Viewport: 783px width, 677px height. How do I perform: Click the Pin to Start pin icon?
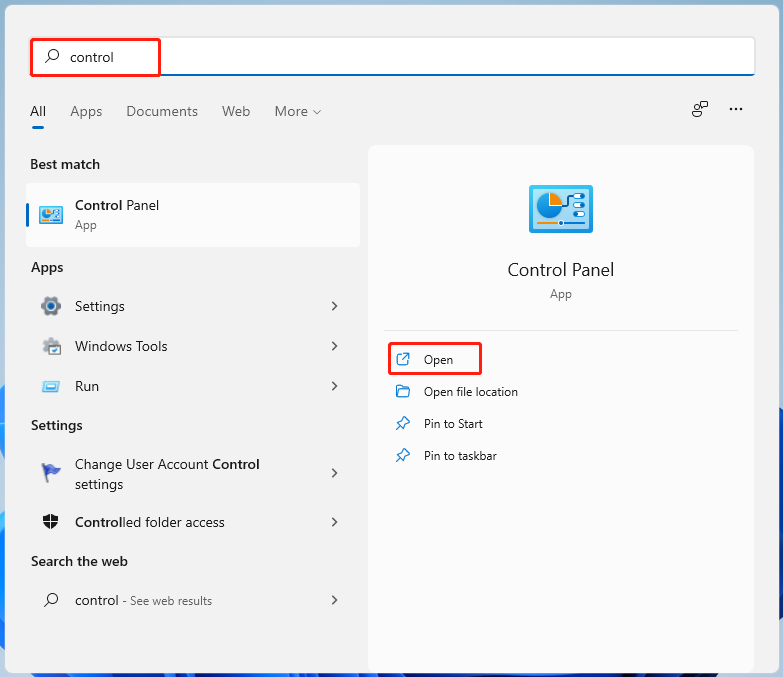click(x=403, y=423)
